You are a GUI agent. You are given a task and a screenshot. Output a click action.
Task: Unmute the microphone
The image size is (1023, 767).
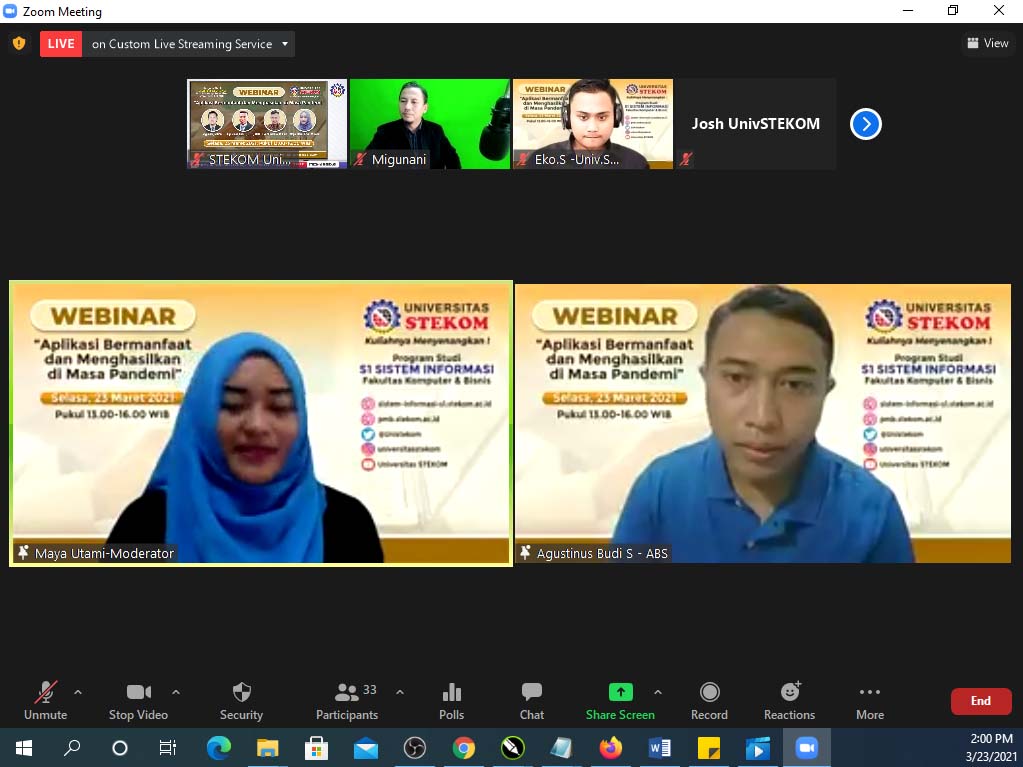pyautogui.click(x=46, y=702)
